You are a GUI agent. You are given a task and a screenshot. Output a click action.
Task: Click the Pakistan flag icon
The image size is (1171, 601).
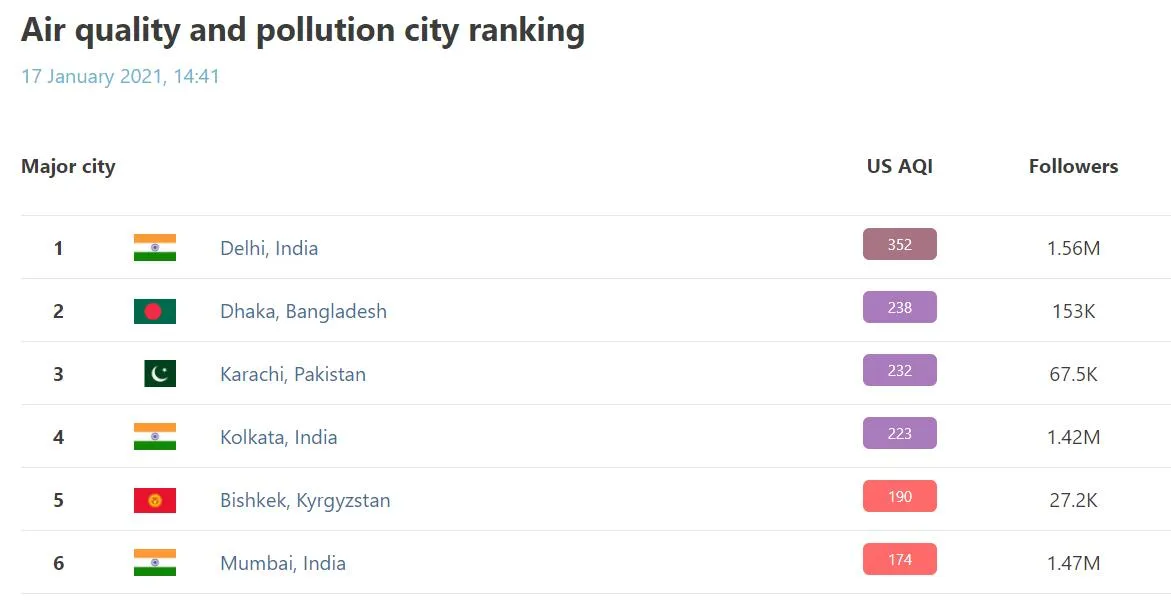point(159,374)
